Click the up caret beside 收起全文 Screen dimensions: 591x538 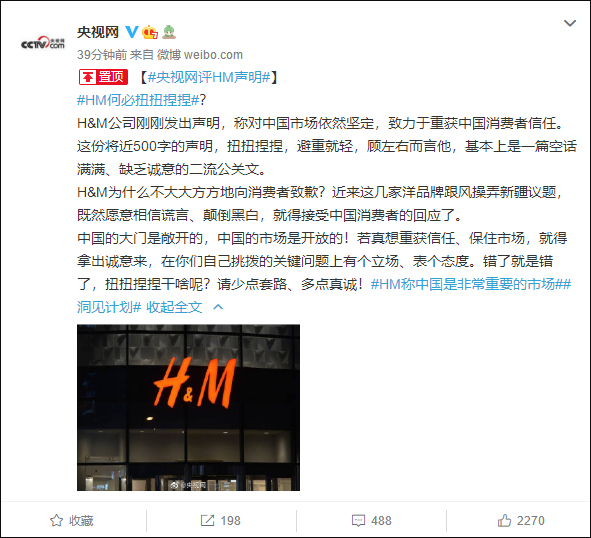click(x=218, y=307)
